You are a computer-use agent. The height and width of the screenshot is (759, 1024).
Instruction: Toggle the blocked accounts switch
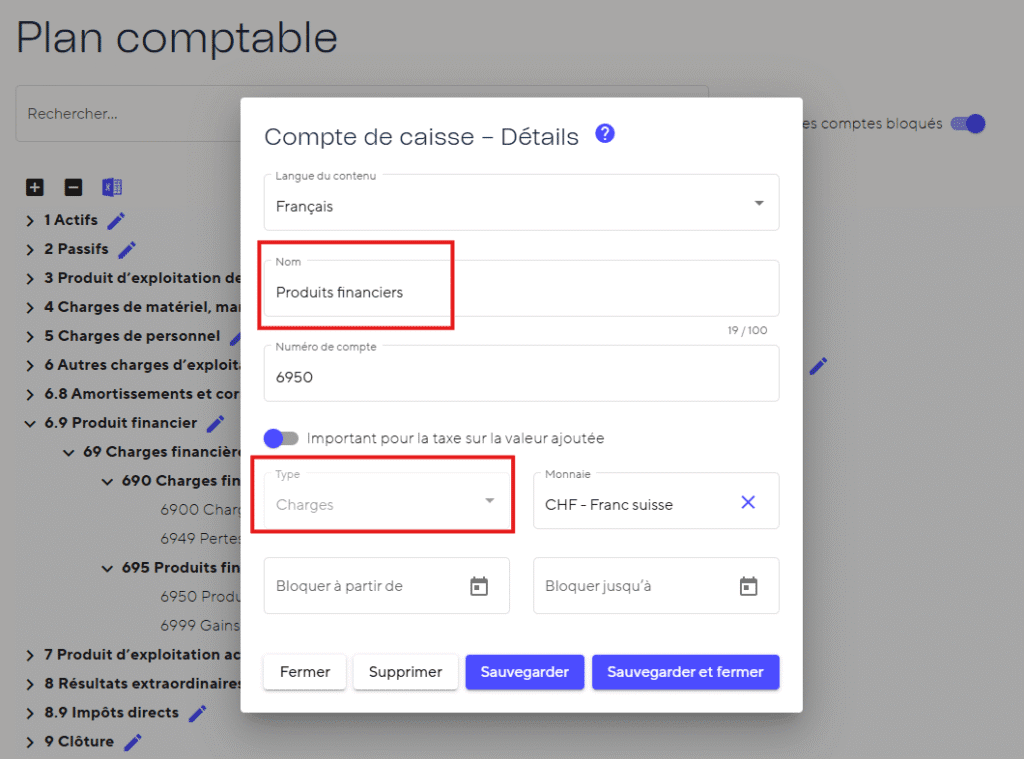point(968,124)
